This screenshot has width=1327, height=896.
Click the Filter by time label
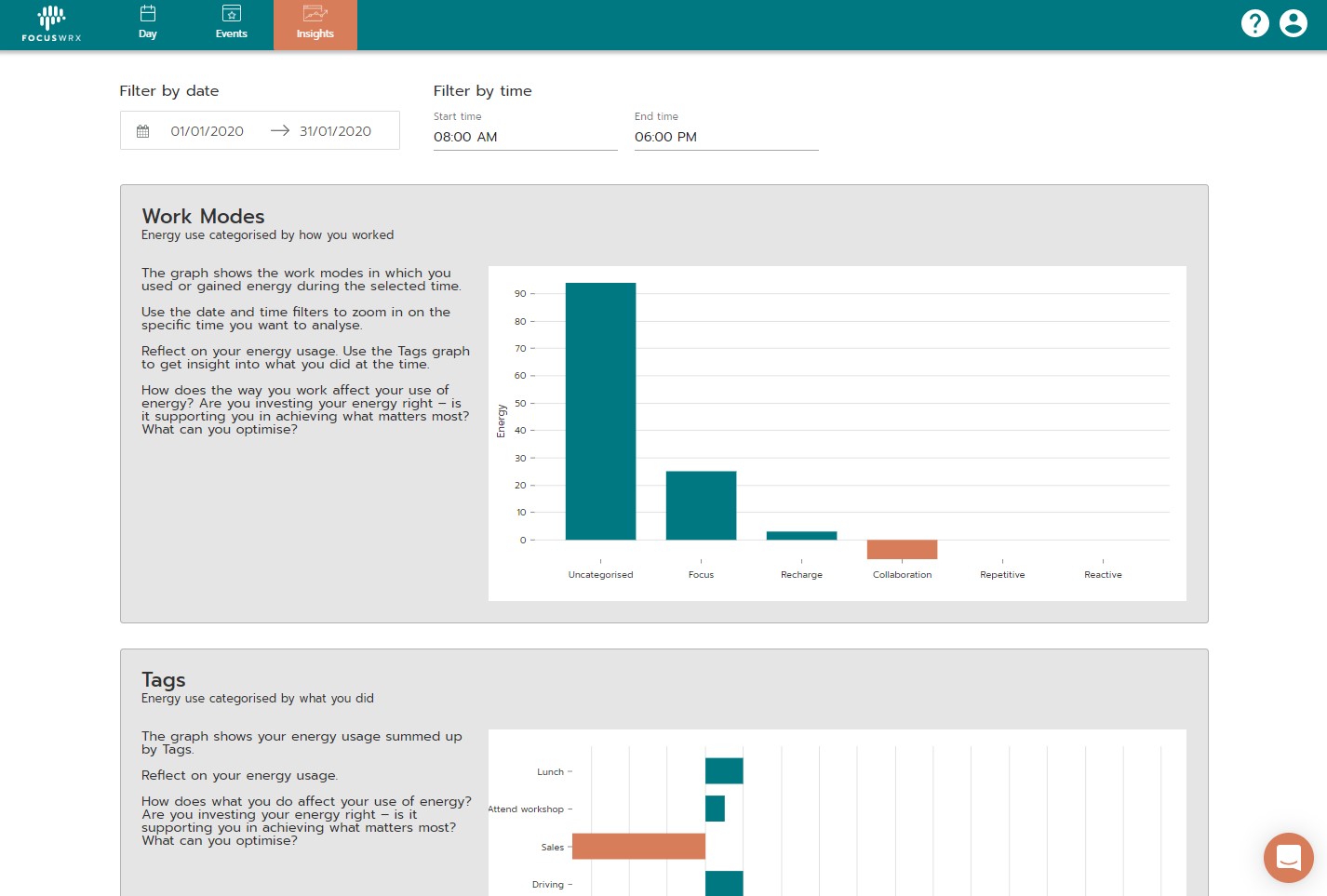coord(482,91)
